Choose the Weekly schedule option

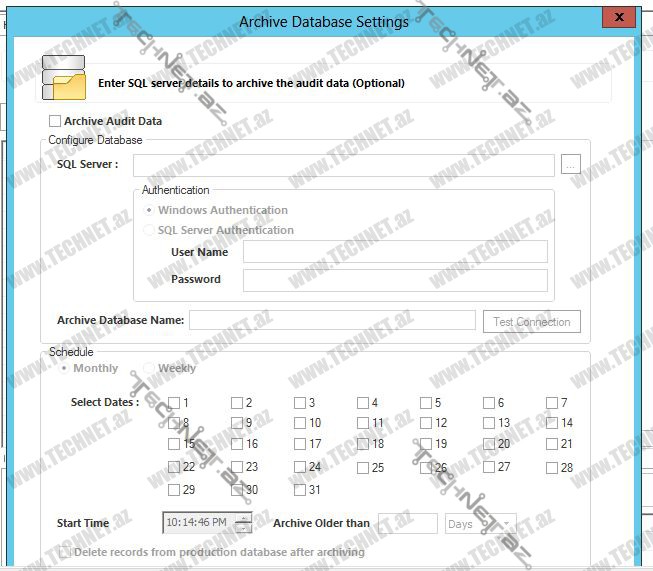coord(149,368)
